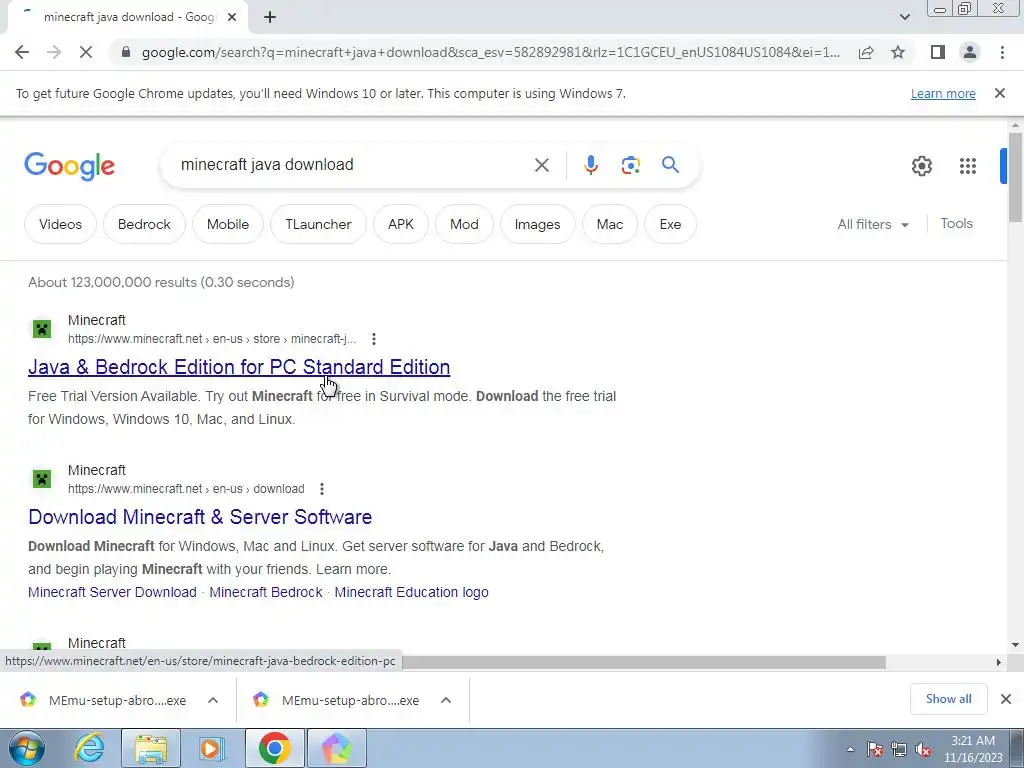Open Java & Bedrock Edition for PC result
The image size is (1024, 768).
(239, 367)
